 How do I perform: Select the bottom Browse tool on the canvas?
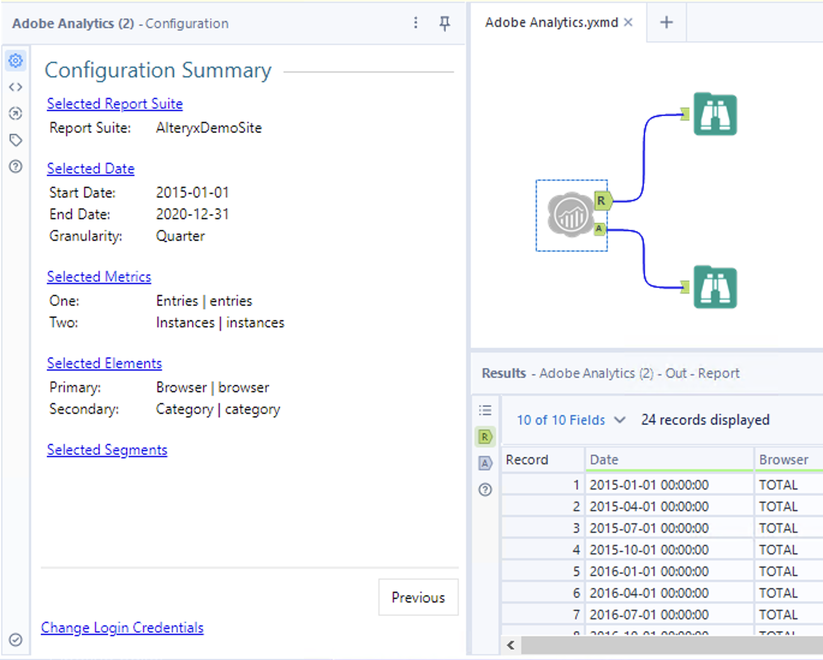click(x=716, y=287)
